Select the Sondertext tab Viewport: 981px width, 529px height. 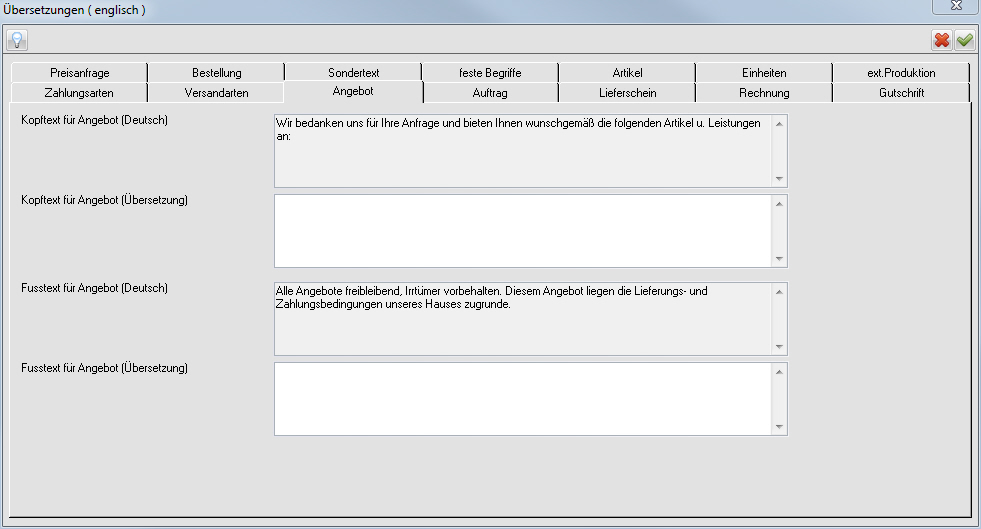(353, 73)
